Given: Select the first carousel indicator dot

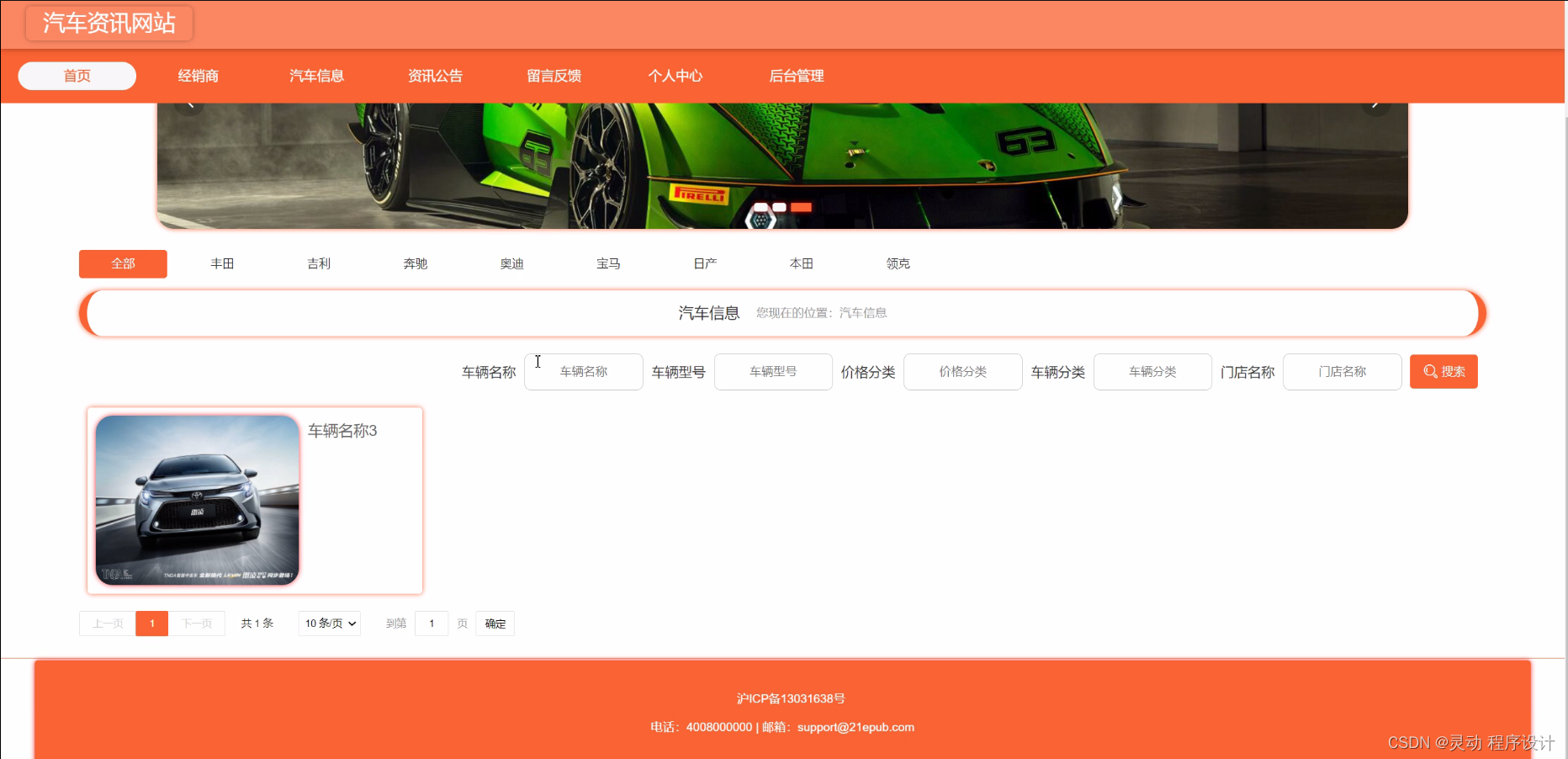Looking at the screenshot, I should [x=760, y=207].
